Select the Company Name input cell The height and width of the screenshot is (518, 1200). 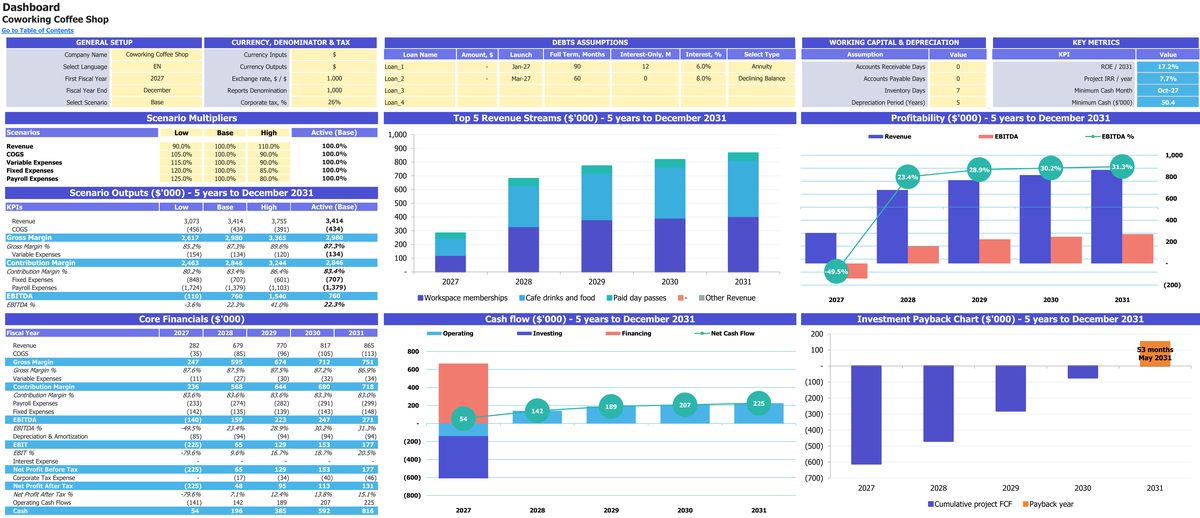tap(155, 54)
